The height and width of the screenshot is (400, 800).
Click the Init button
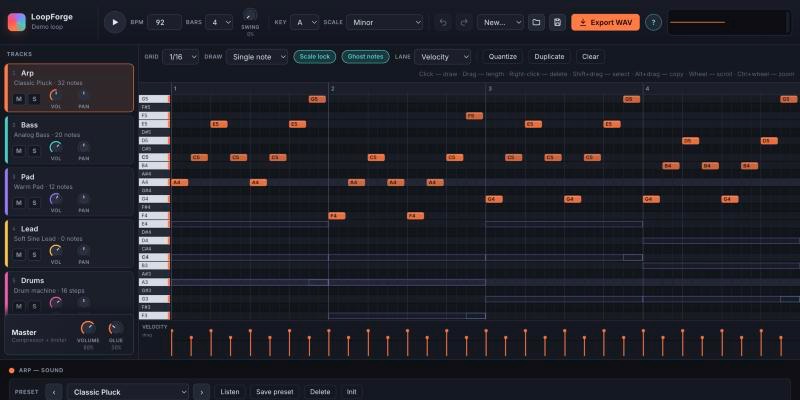click(352, 392)
